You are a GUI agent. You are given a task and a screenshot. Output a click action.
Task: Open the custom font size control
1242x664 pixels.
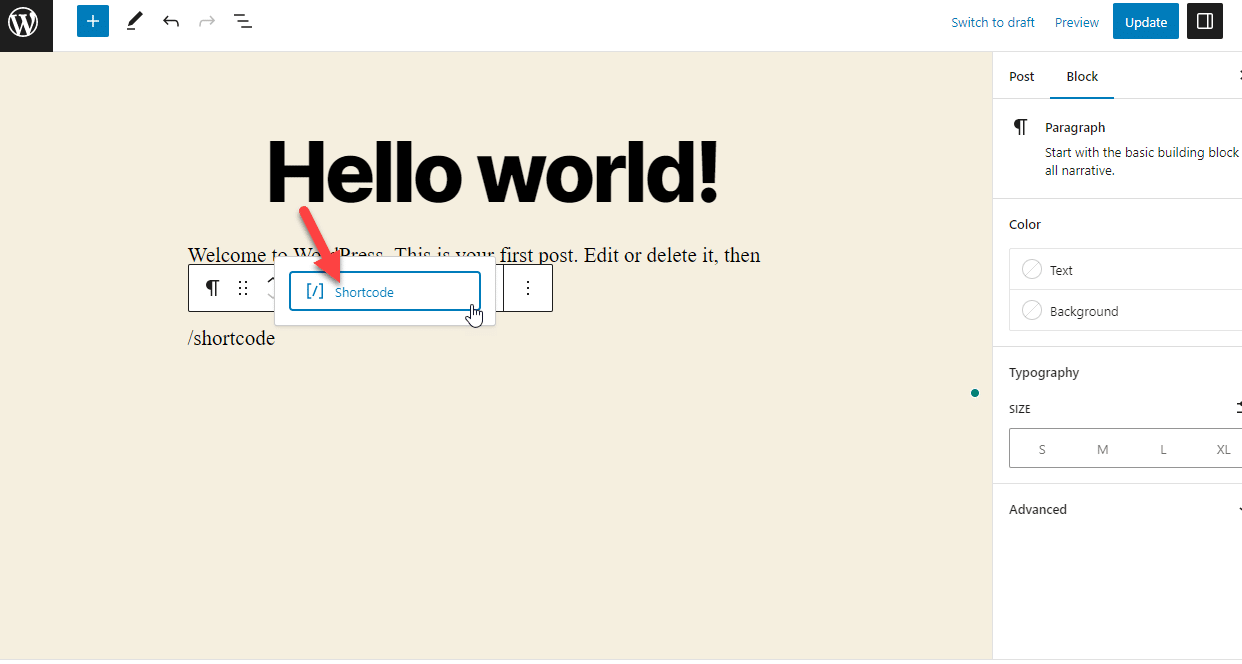(x=1237, y=408)
